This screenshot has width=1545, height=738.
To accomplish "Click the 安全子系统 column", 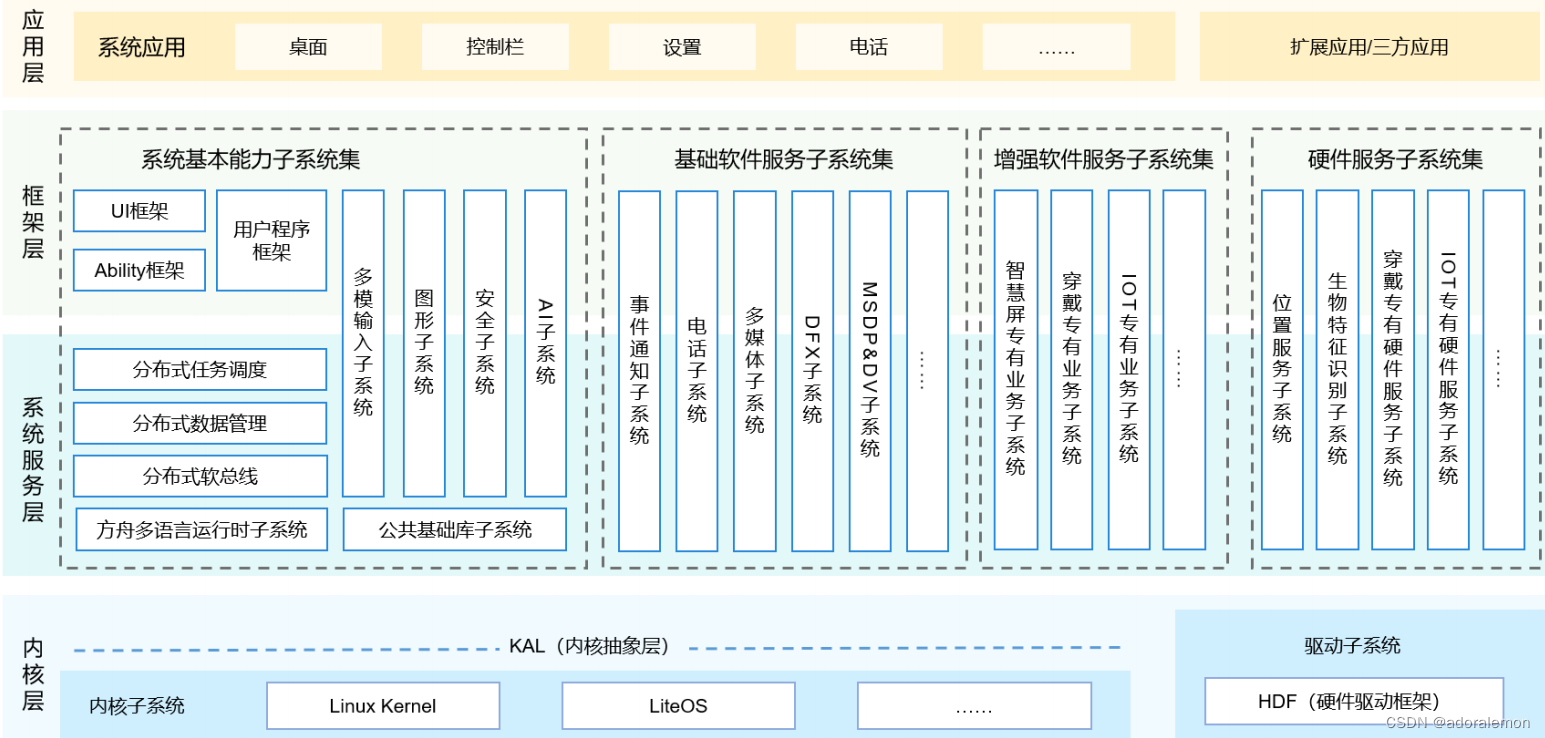I will [485, 343].
